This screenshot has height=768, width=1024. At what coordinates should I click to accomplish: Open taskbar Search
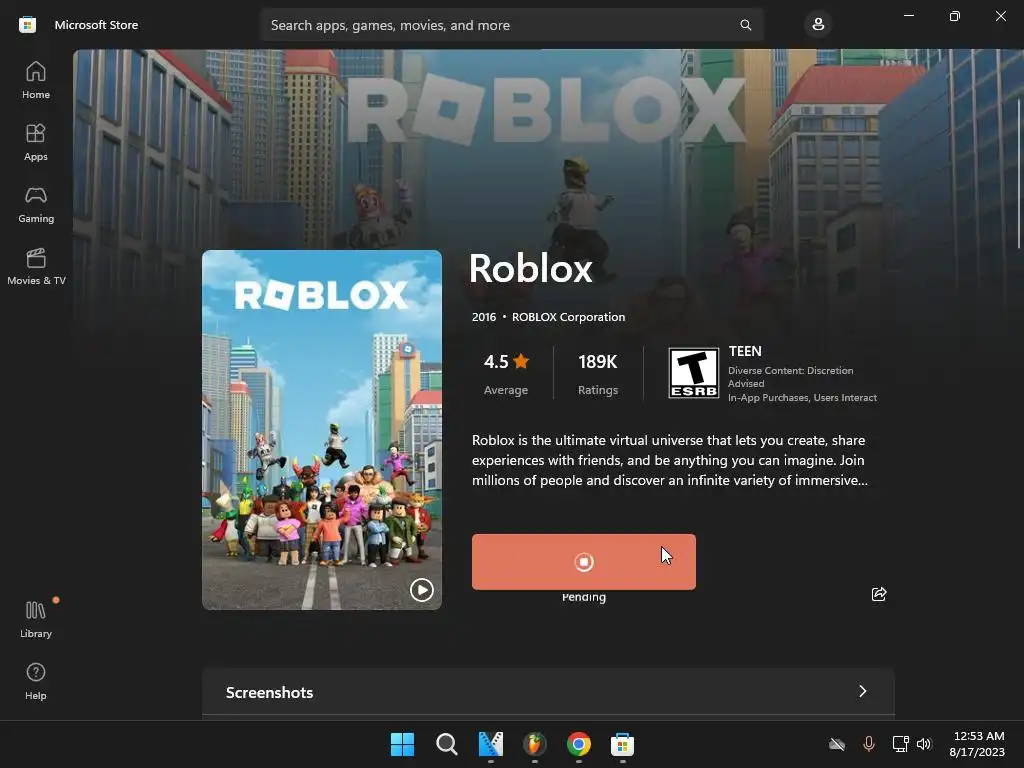point(447,744)
